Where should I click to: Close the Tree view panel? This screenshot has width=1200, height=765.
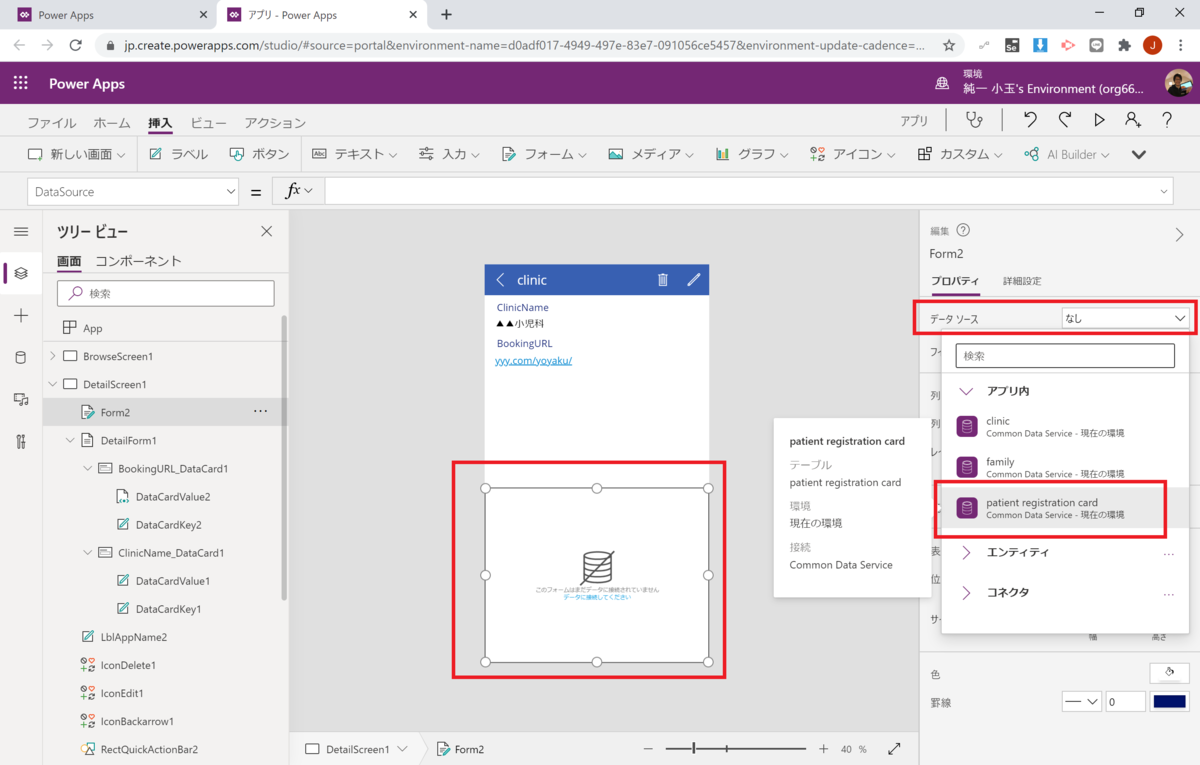(266, 231)
